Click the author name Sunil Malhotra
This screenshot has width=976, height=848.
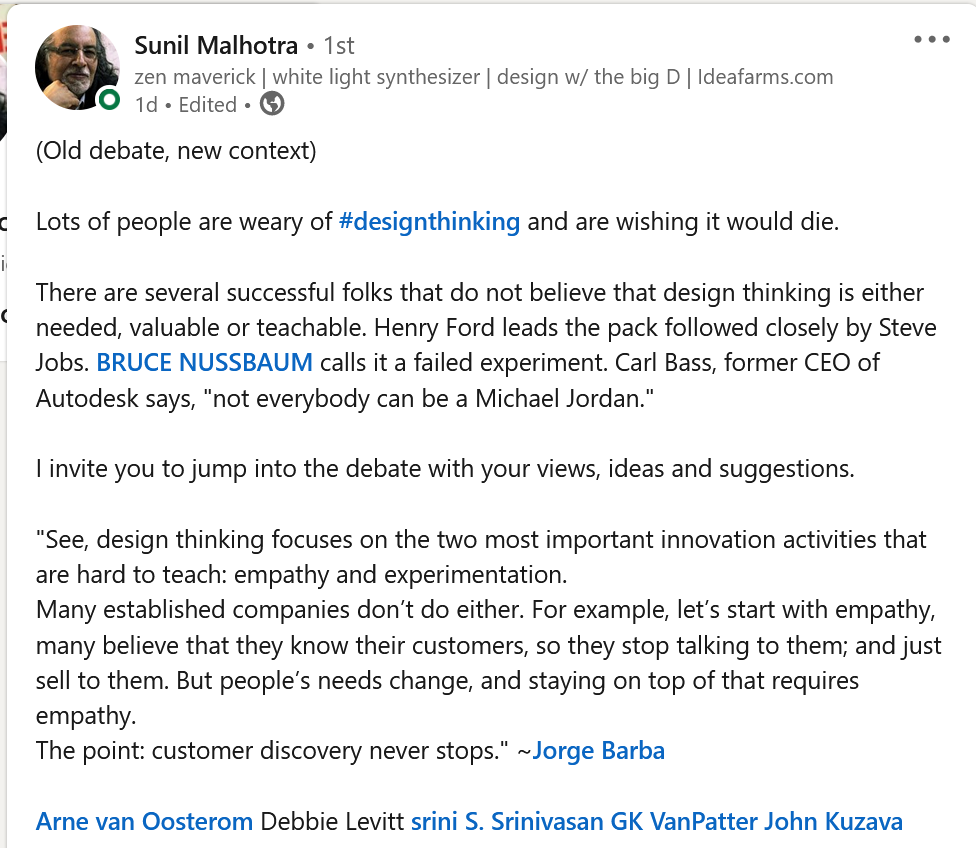[215, 45]
